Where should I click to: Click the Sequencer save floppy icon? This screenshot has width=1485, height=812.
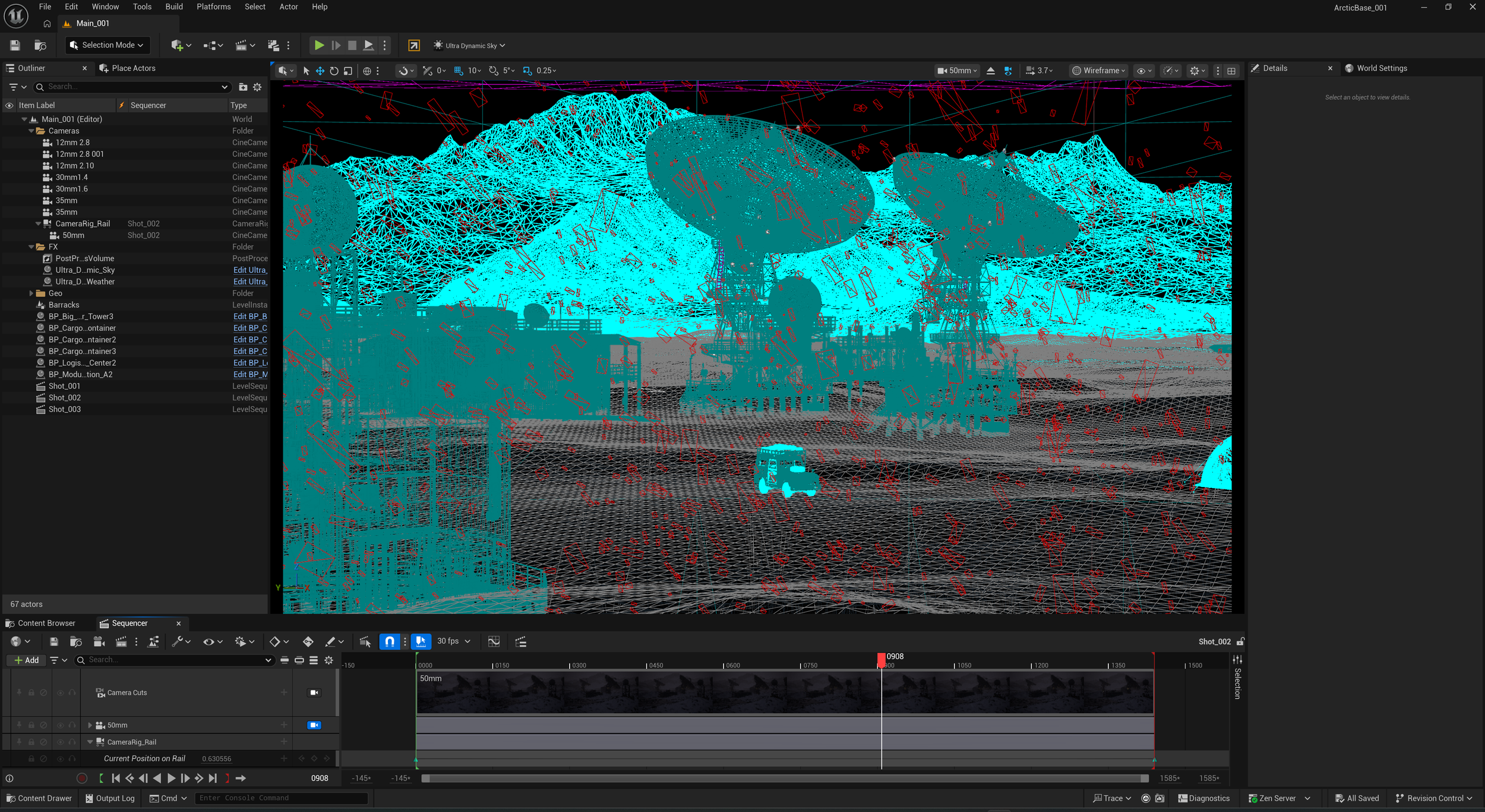tap(54, 642)
